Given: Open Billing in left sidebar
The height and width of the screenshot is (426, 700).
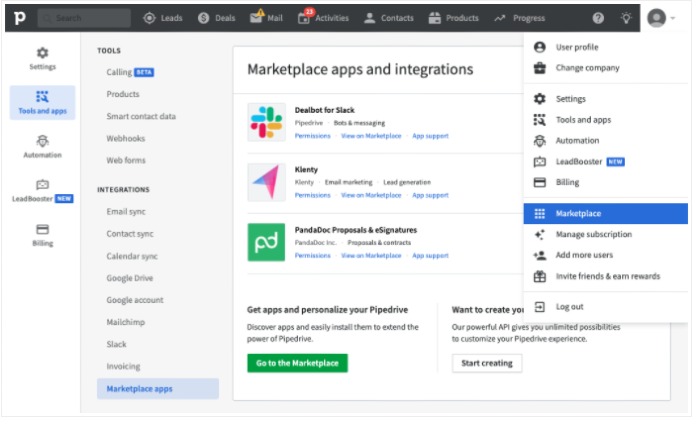Looking at the screenshot, I should 42,235.
